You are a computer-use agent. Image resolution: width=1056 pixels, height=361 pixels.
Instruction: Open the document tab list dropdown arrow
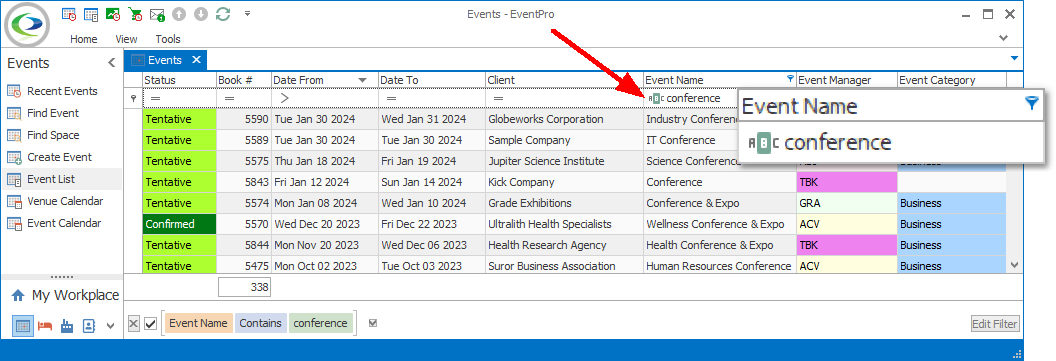[x=1014, y=59]
